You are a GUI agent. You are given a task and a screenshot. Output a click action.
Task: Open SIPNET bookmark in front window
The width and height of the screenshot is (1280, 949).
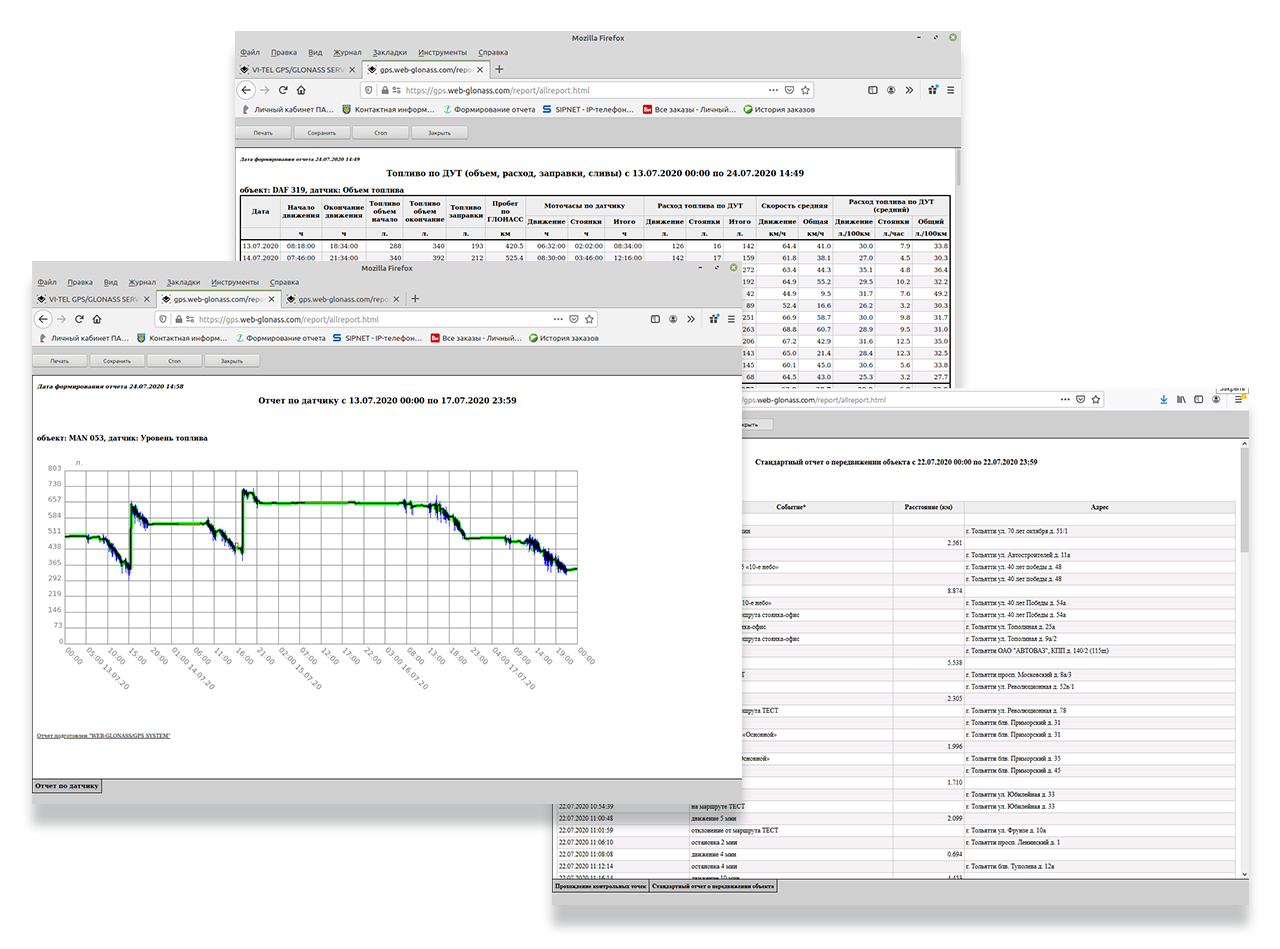pos(378,338)
